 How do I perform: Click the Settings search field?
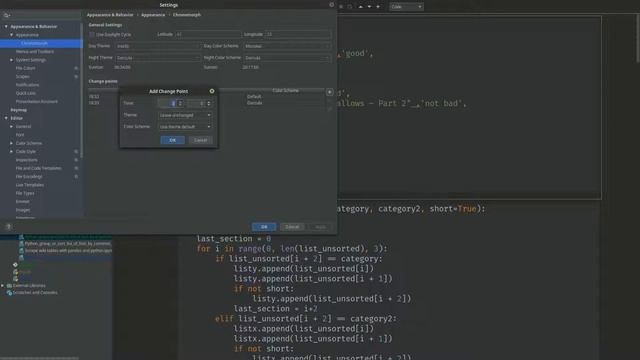pos(41,15)
